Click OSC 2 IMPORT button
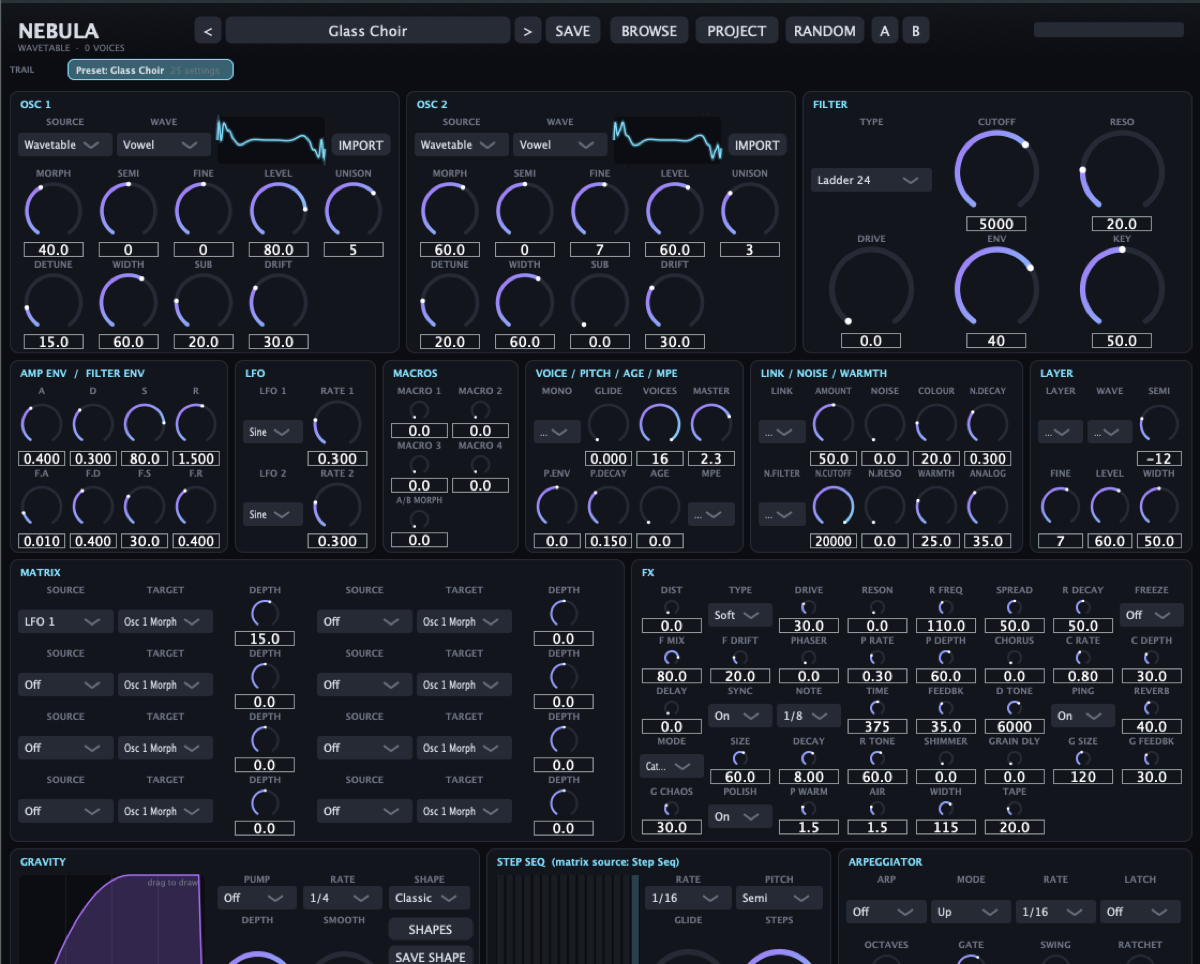Viewport: 1200px width, 964px height. point(757,145)
